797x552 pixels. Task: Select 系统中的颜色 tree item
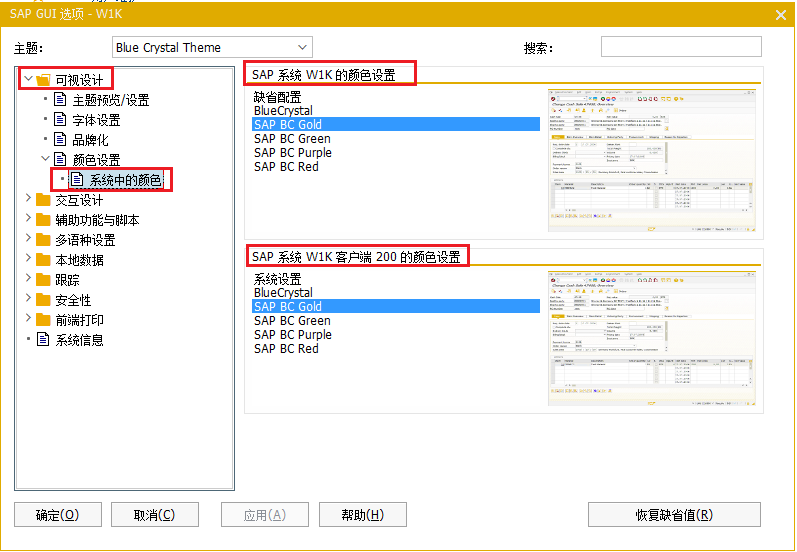tap(125, 180)
